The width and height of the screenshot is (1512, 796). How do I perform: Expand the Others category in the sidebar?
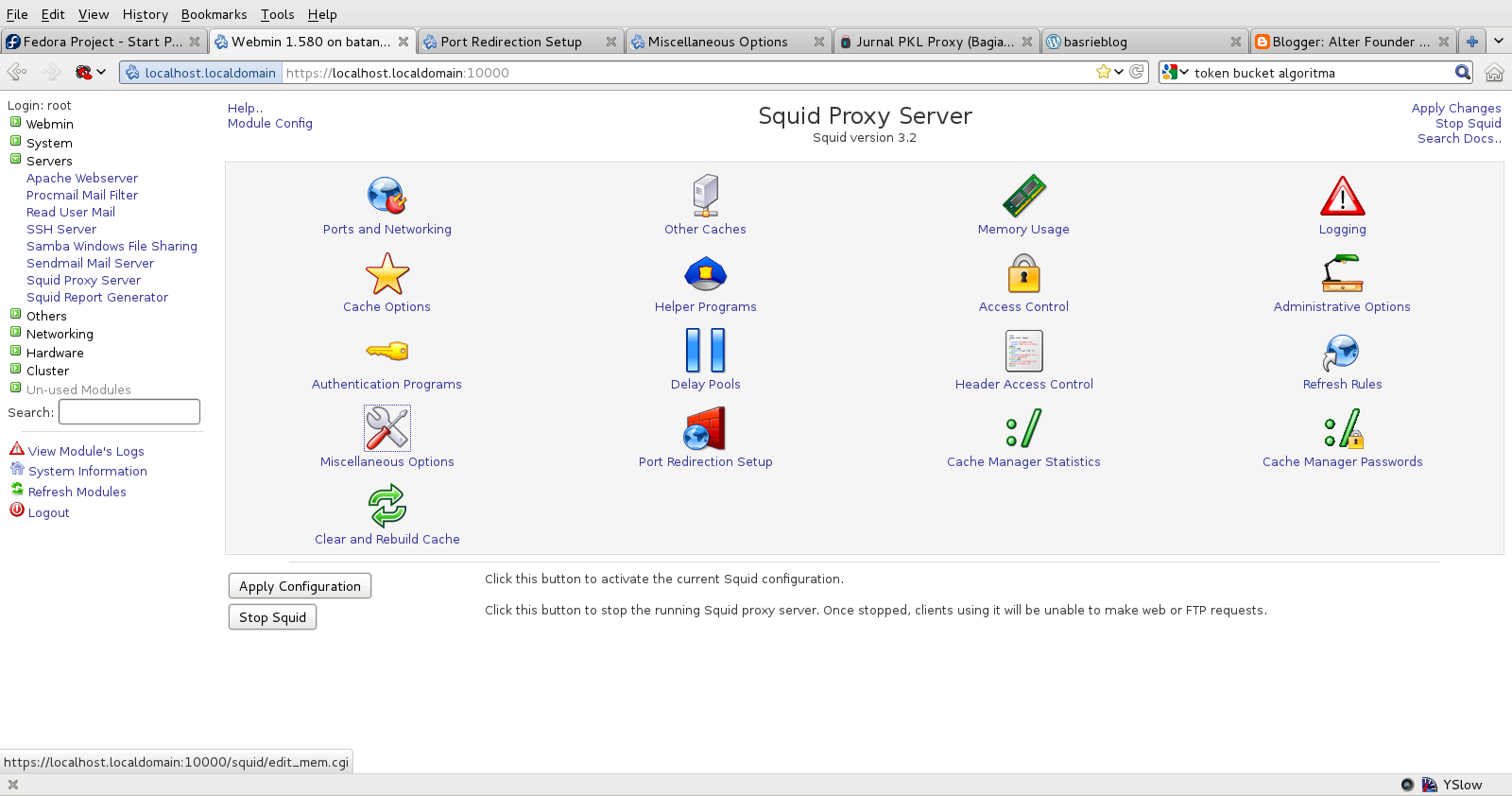[x=16, y=315]
